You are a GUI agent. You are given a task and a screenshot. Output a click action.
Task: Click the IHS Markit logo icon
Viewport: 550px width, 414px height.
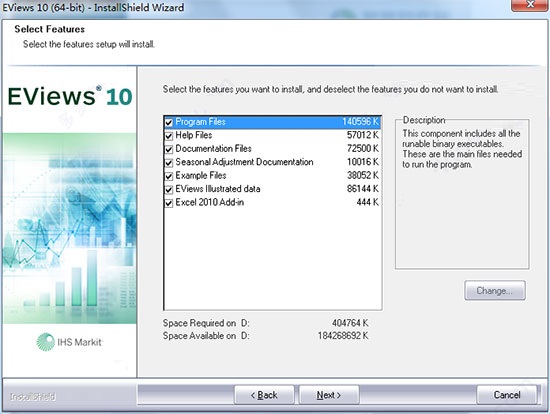46,342
